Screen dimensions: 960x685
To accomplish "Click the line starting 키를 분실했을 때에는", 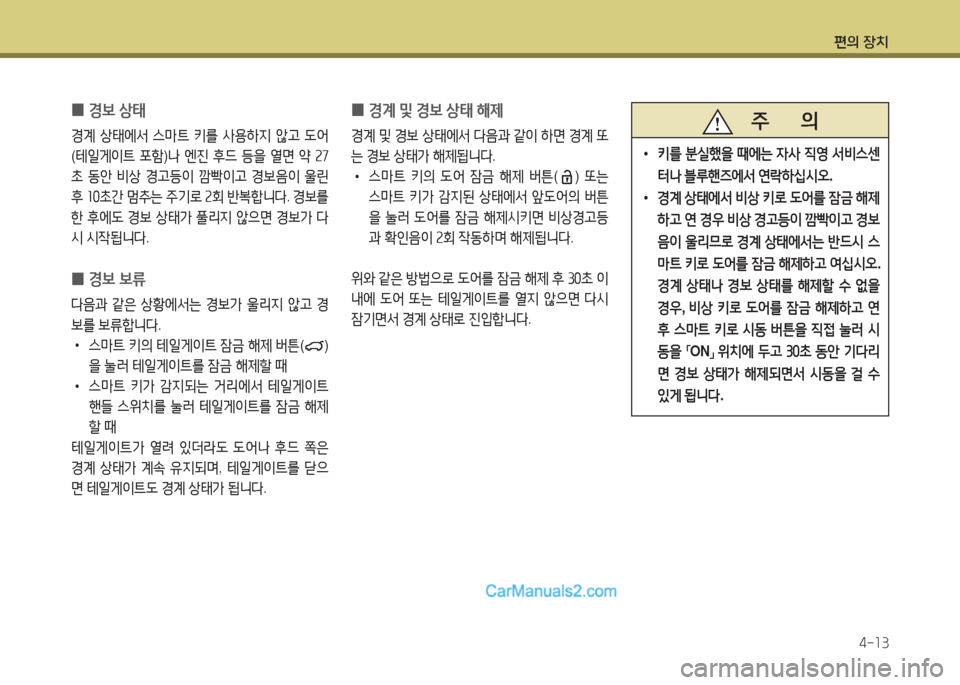I will pyautogui.click(x=768, y=154).
